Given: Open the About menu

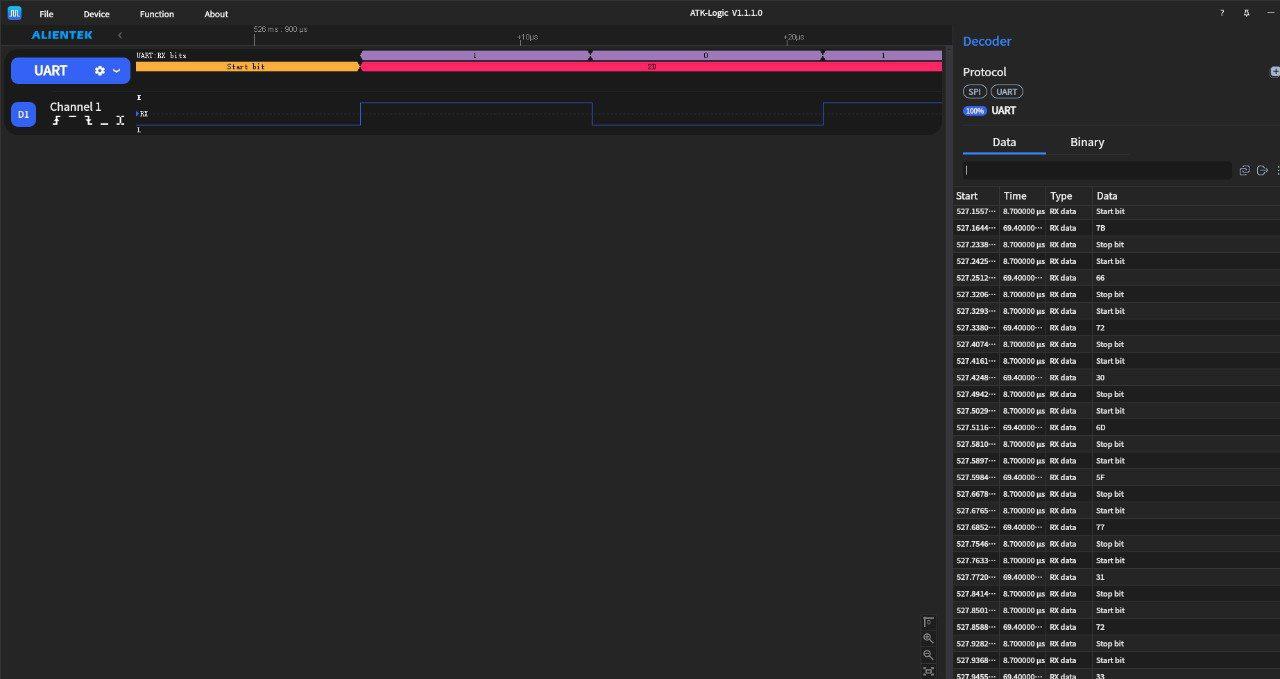Looking at the screenshot, I should click(216, 14).
